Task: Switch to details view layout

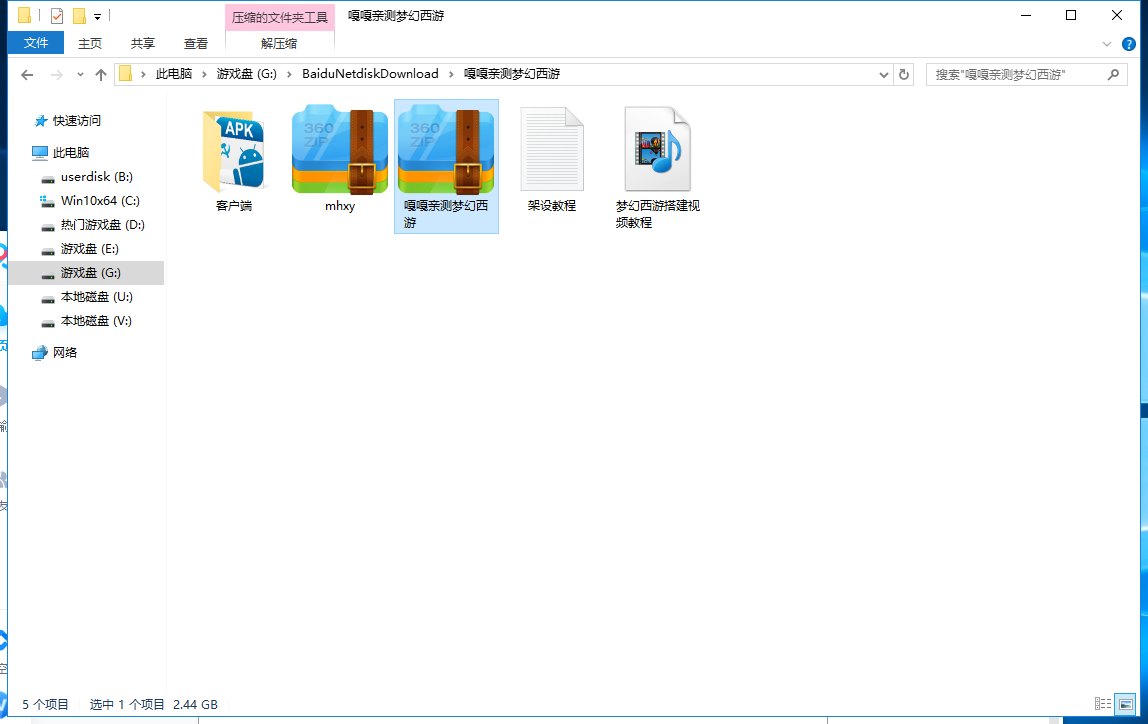Action: click(1103, 704)
